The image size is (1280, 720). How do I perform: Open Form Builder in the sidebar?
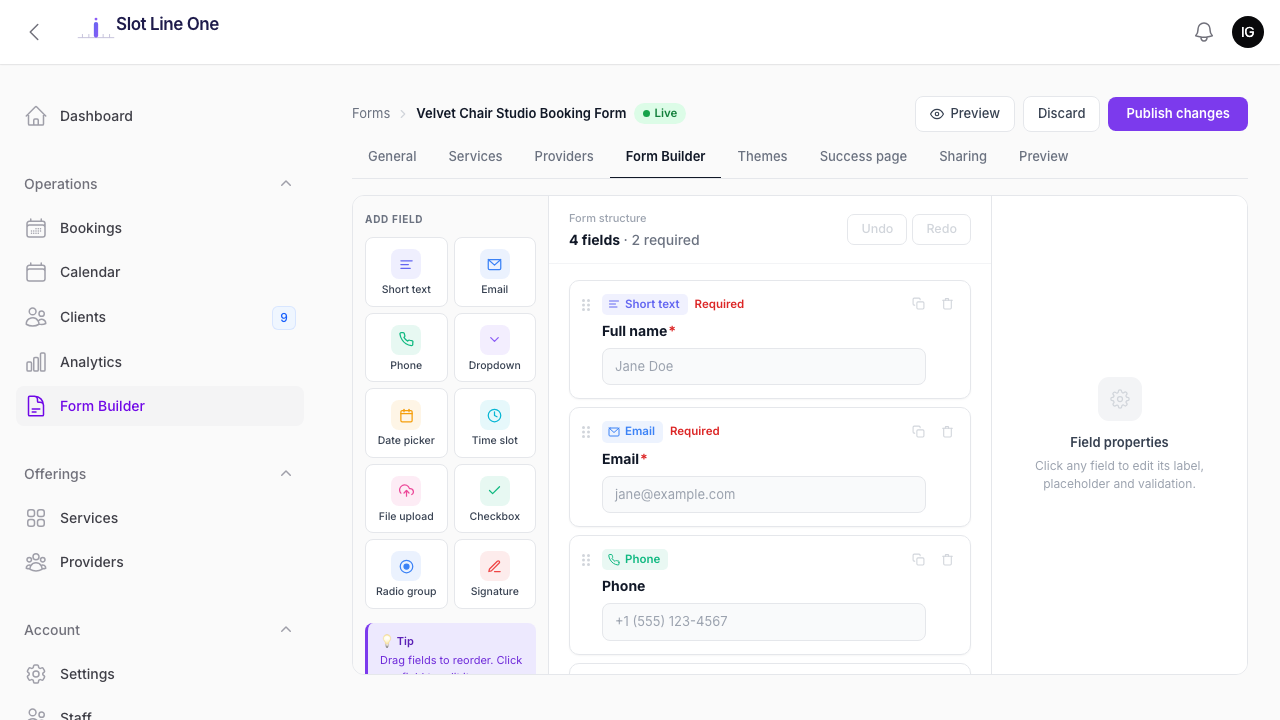tap(160, 406)
